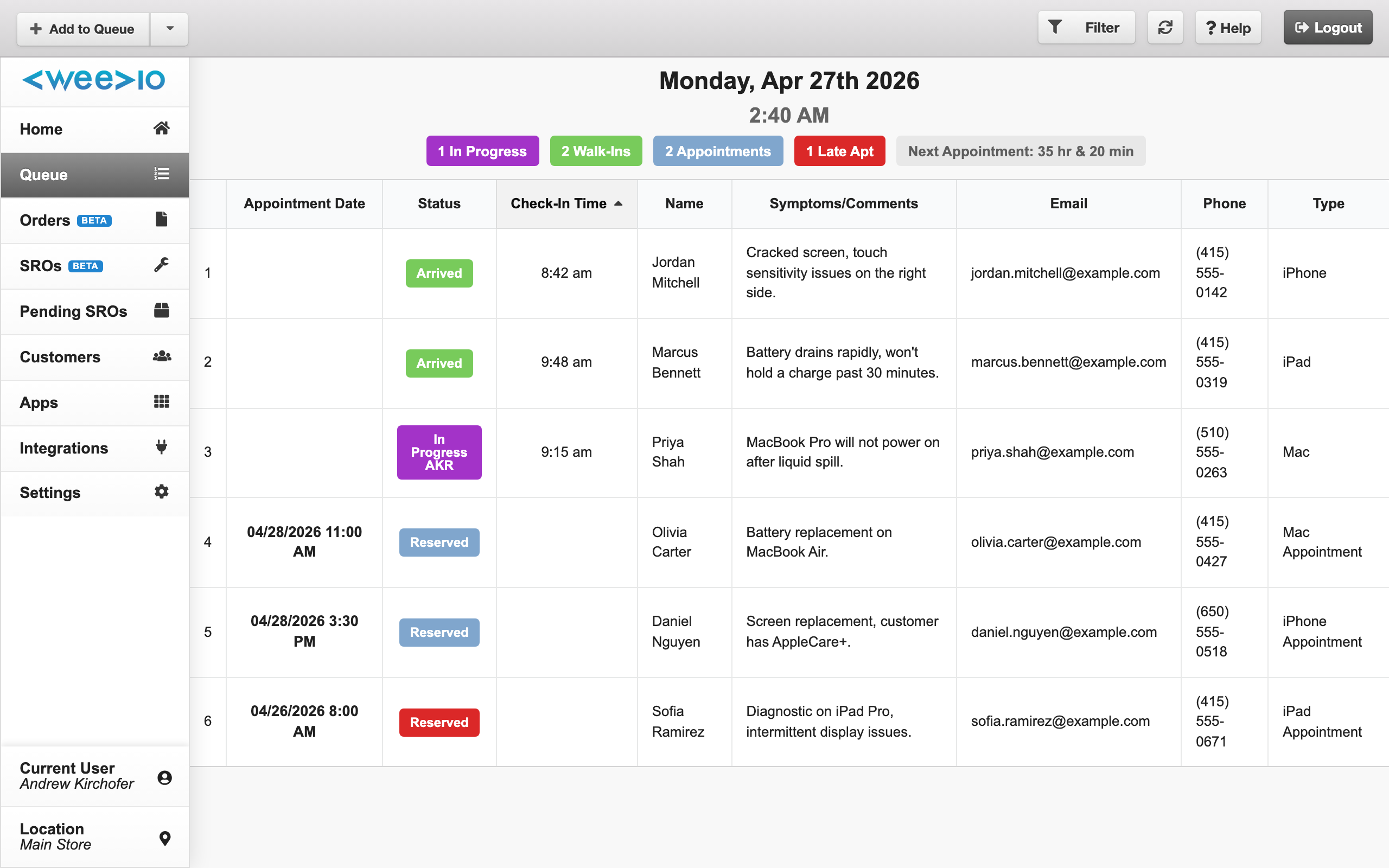Open the Home menu item

click(x=95, y=129)
